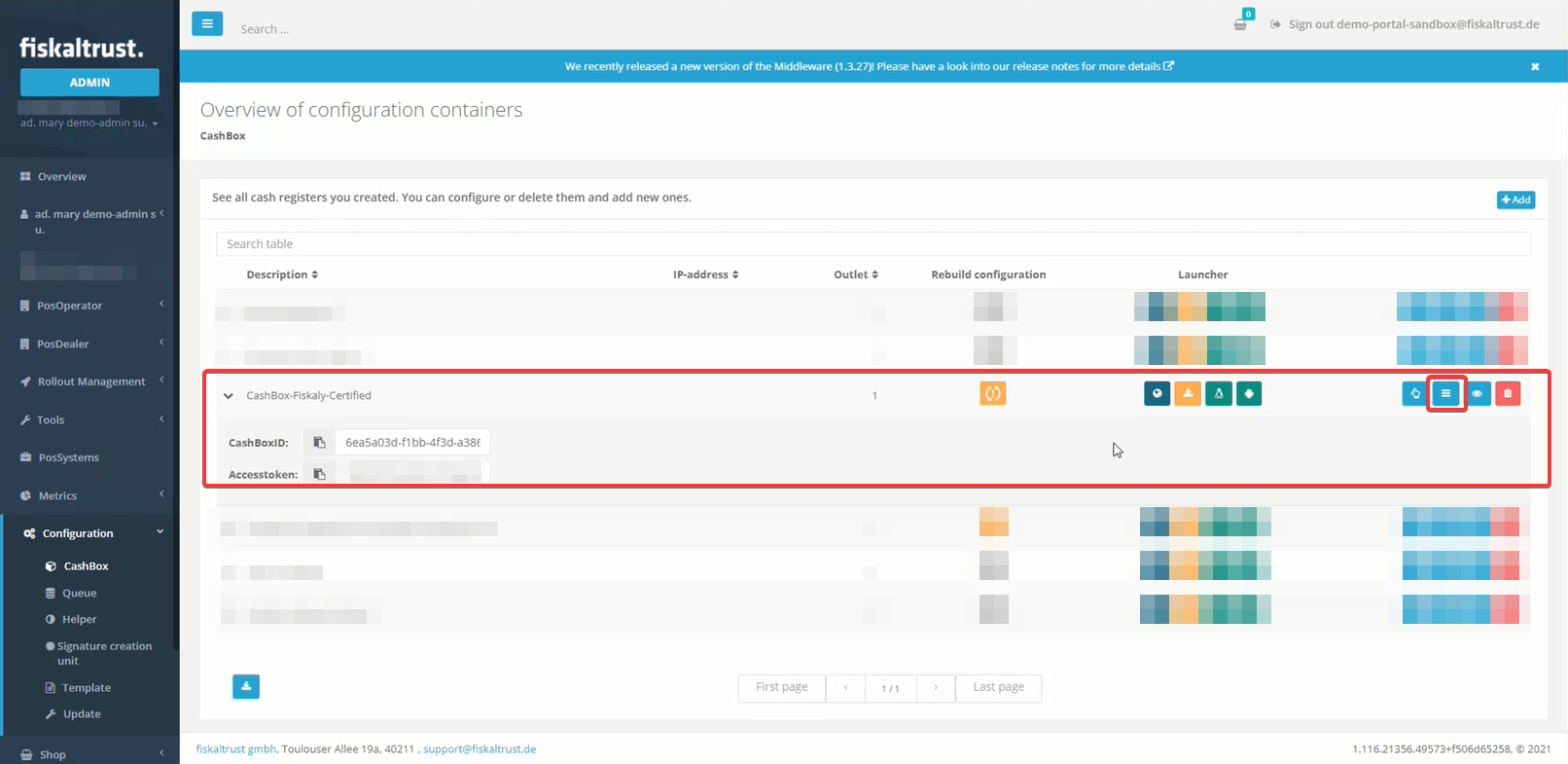Image resolution: width=1568 pixels, height=764 pixels.
Task: Click the CashBoxID value field
Action: (x=412, y=443)
